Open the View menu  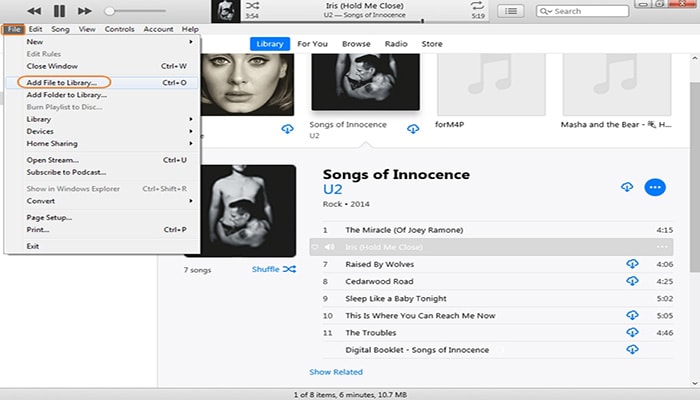pyautogui.click(x=87, y=29)
